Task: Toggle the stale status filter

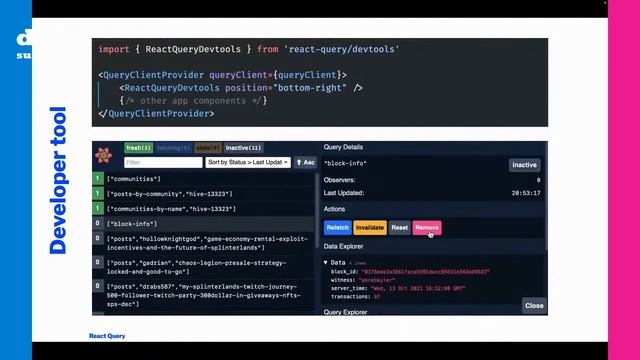Action: pyautogui.click(x=208, y=148)
